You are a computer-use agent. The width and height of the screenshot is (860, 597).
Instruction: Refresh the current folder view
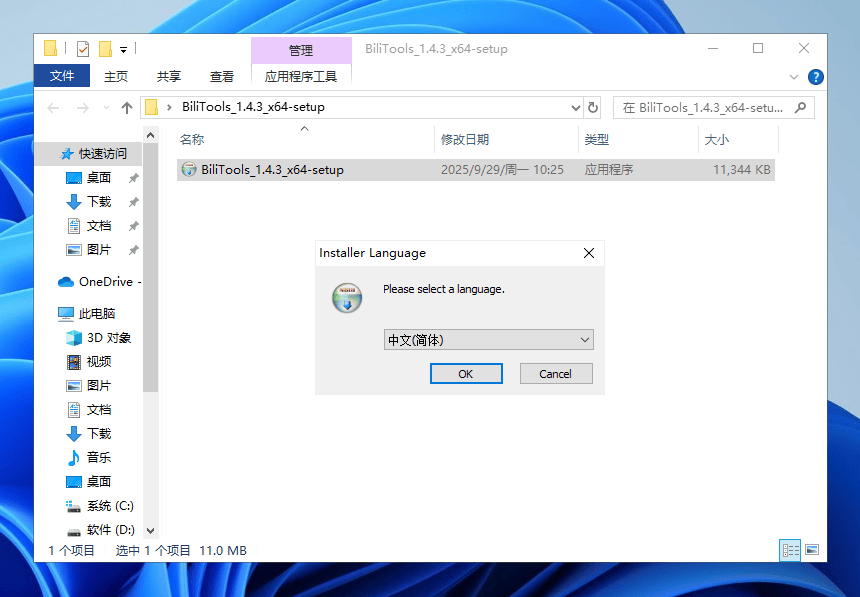(593, 107)
